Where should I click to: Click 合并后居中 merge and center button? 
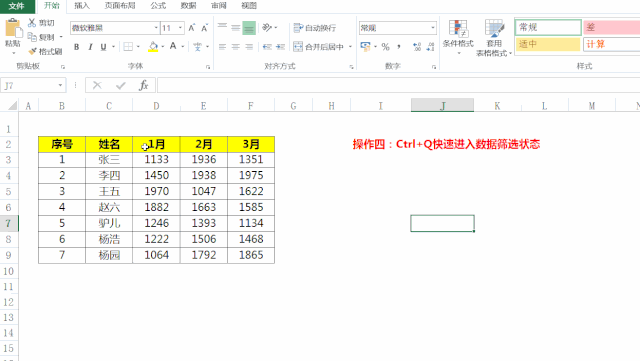click(318, 47)
